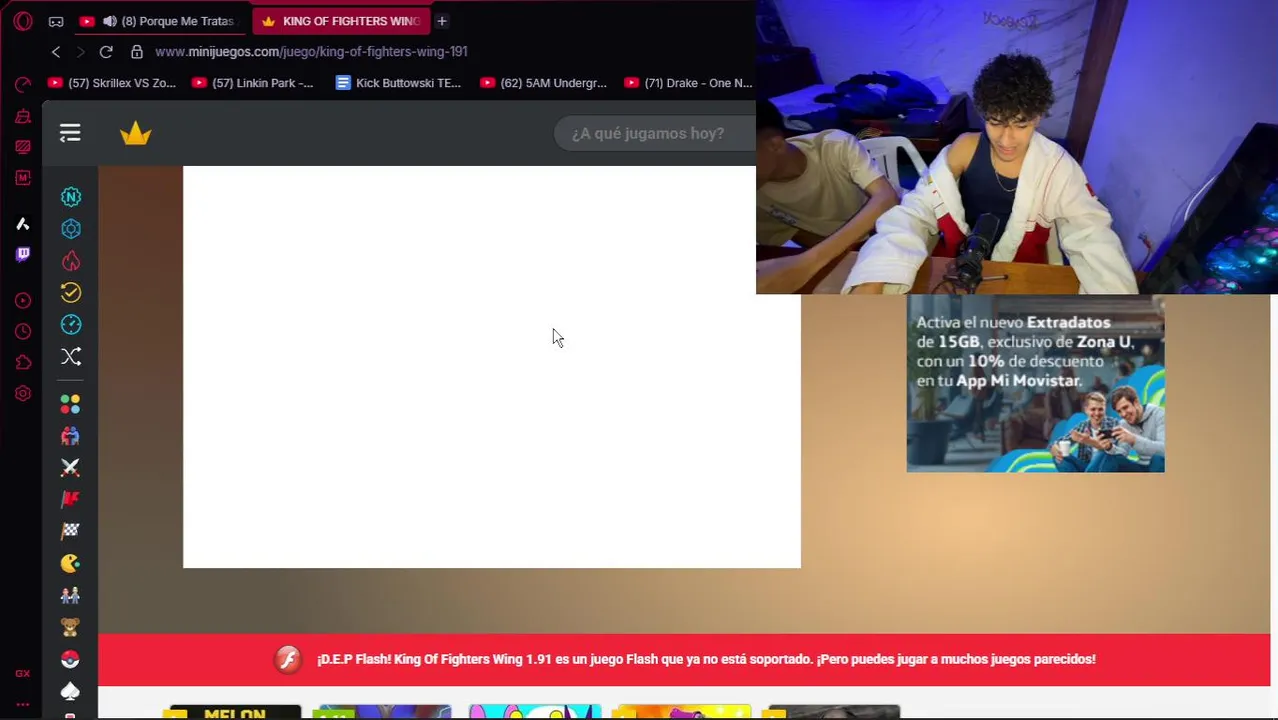Open Drake - One N... bookmark

[x=688, y=83]
